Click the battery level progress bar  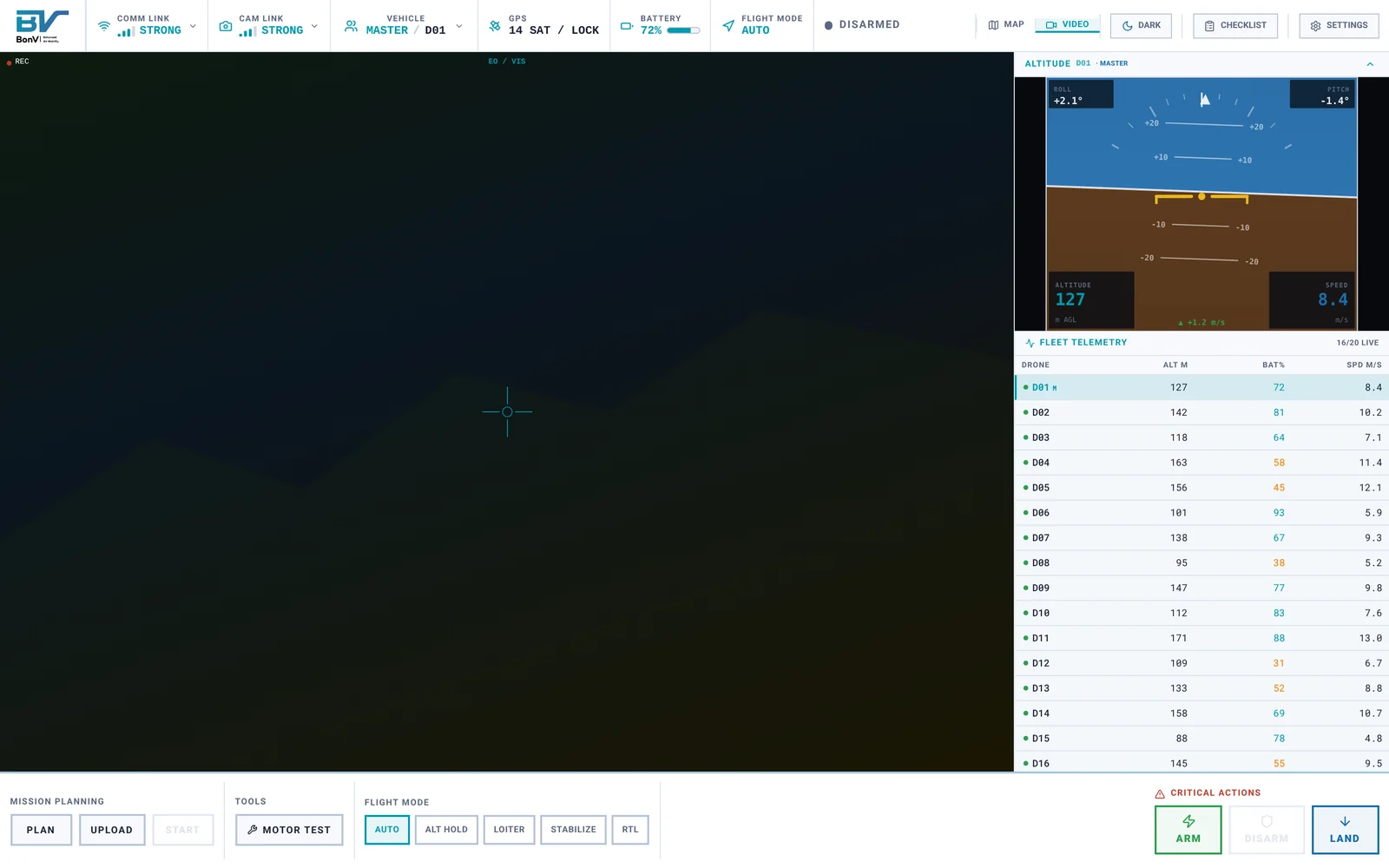click(683, 30)
